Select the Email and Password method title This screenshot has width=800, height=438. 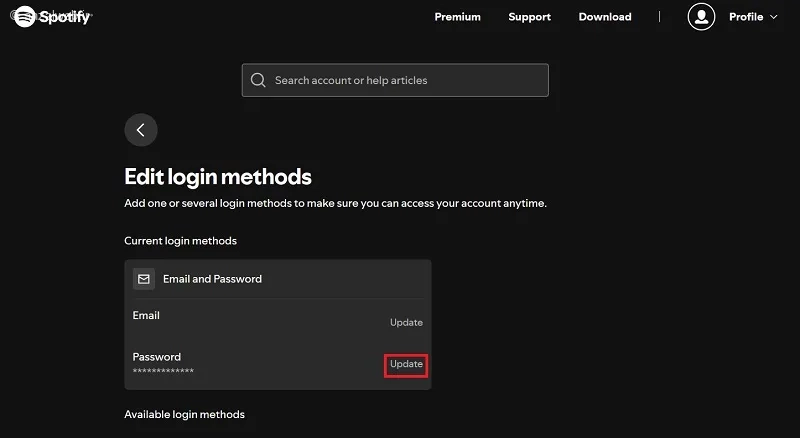[212, 279]
